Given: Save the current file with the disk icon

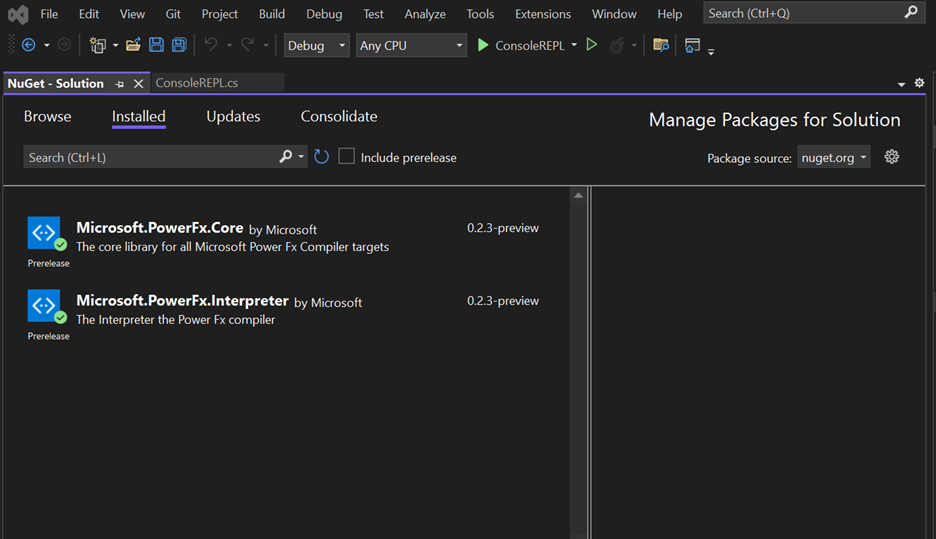Looking at the screenshot, I should (156, 45).
